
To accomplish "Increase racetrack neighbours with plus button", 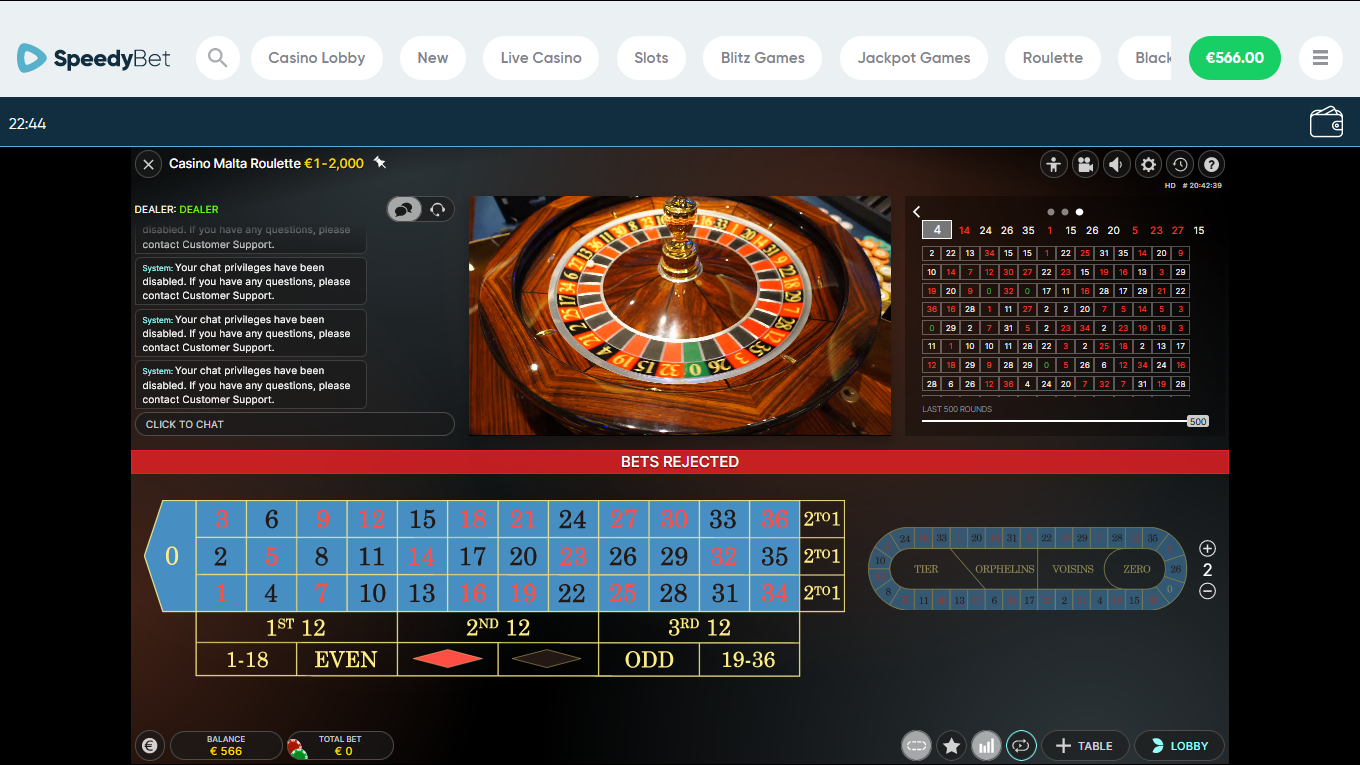I will pyautogui.click(x=1207, y=548).
